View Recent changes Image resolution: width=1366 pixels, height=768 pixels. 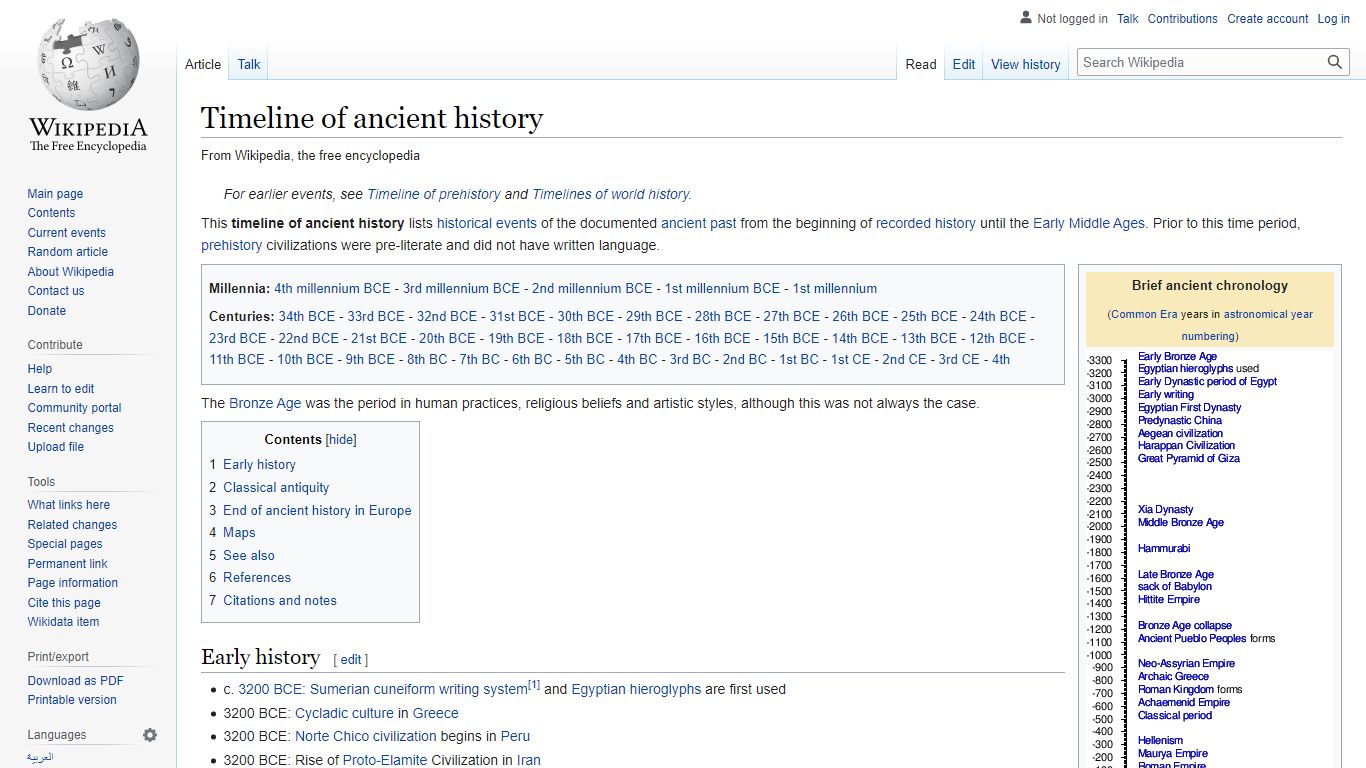(70, 428)
